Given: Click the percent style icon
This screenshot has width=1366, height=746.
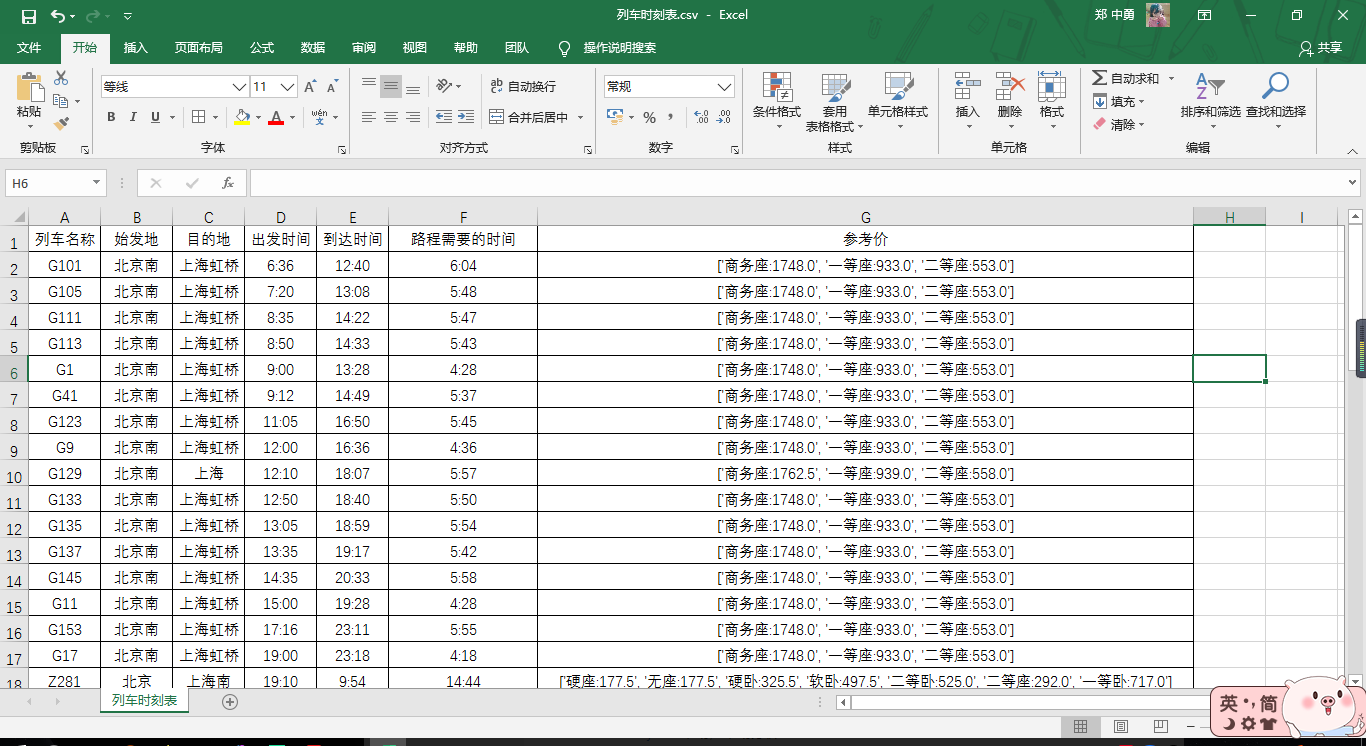Looking at the screenshot, I should [649, 117].
